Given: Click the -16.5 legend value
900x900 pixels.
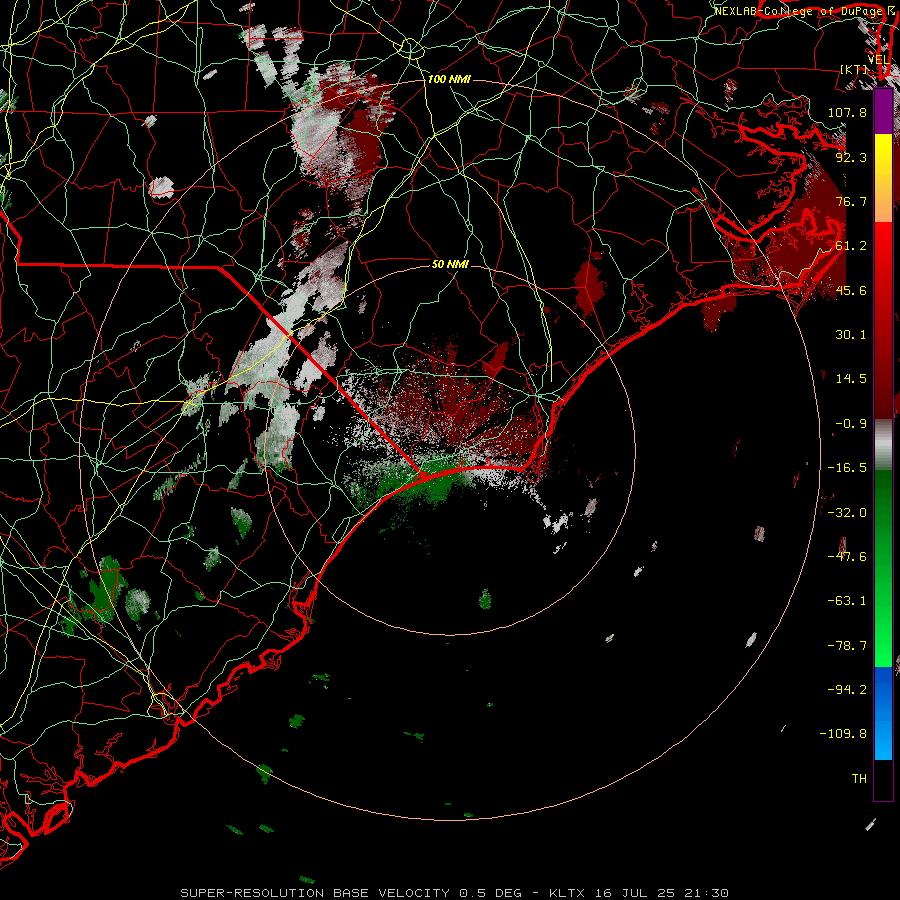Looking at the screenshot, I should coord(847,468).
